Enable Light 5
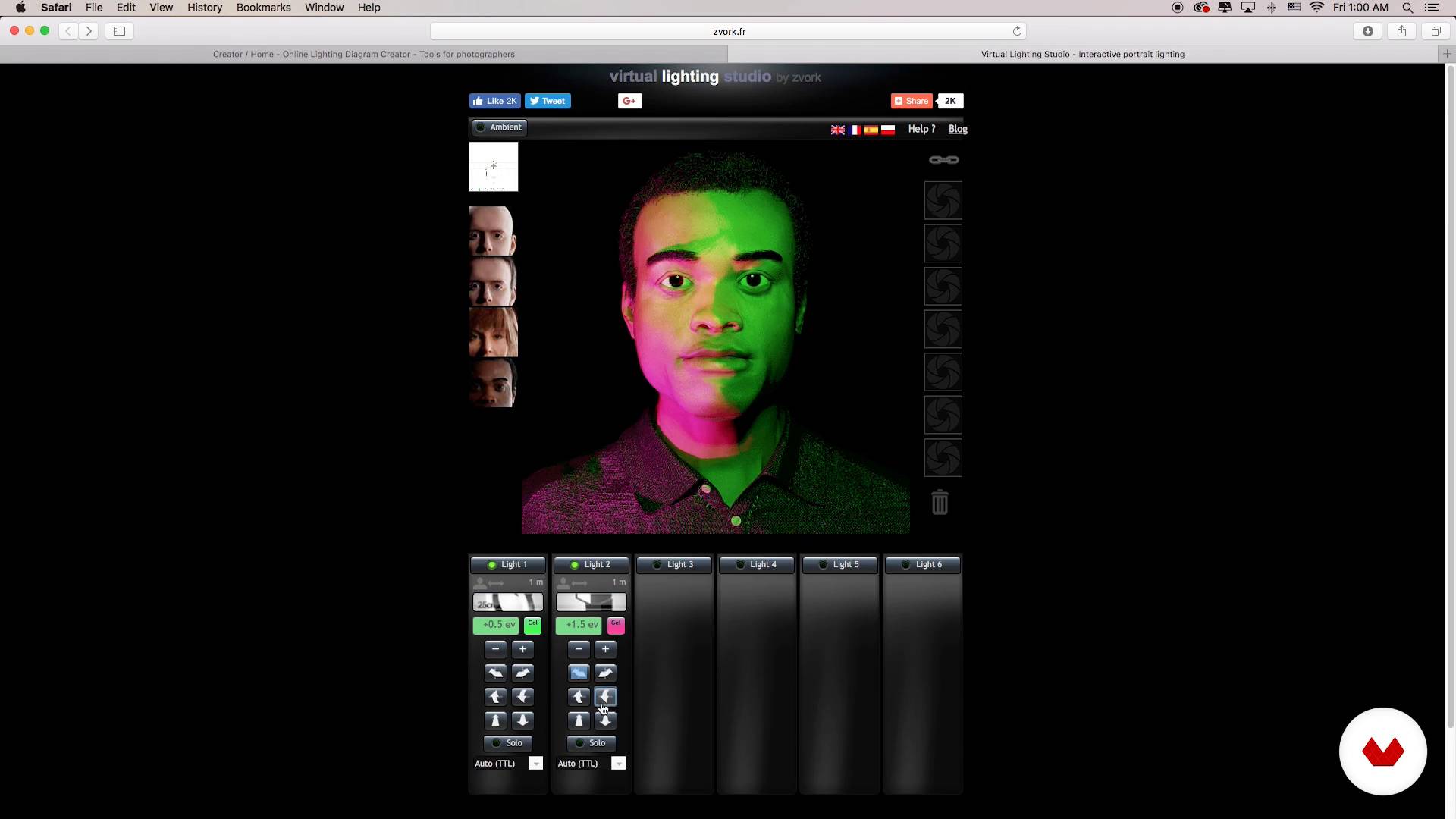The height and width of the screenshot is (819, 1456). (x=839, y=565)
